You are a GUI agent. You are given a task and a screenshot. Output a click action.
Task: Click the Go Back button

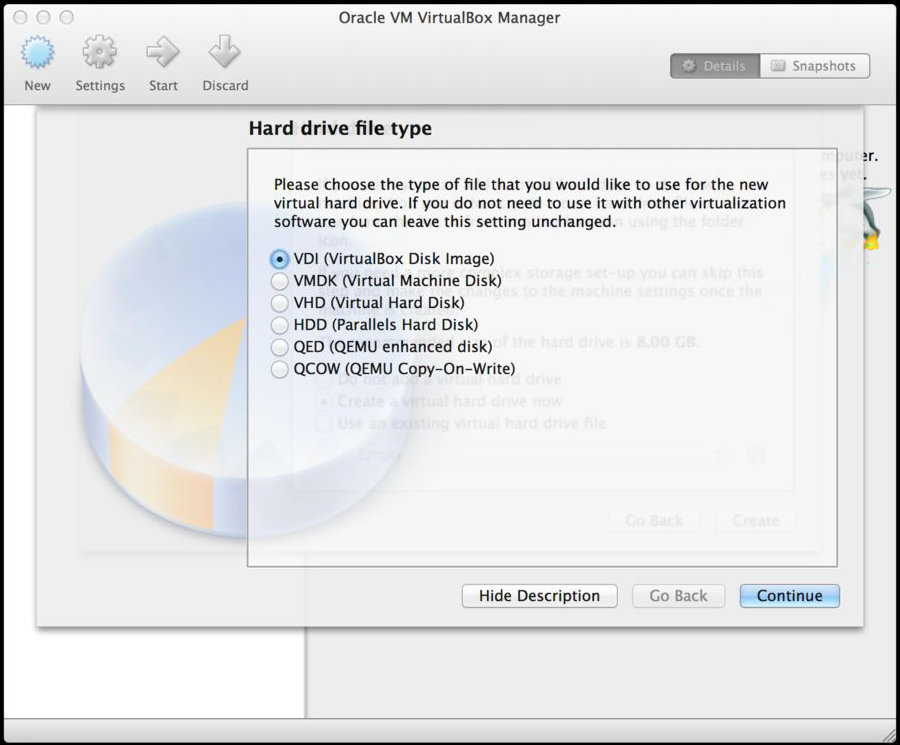click(x=678, y=596)
